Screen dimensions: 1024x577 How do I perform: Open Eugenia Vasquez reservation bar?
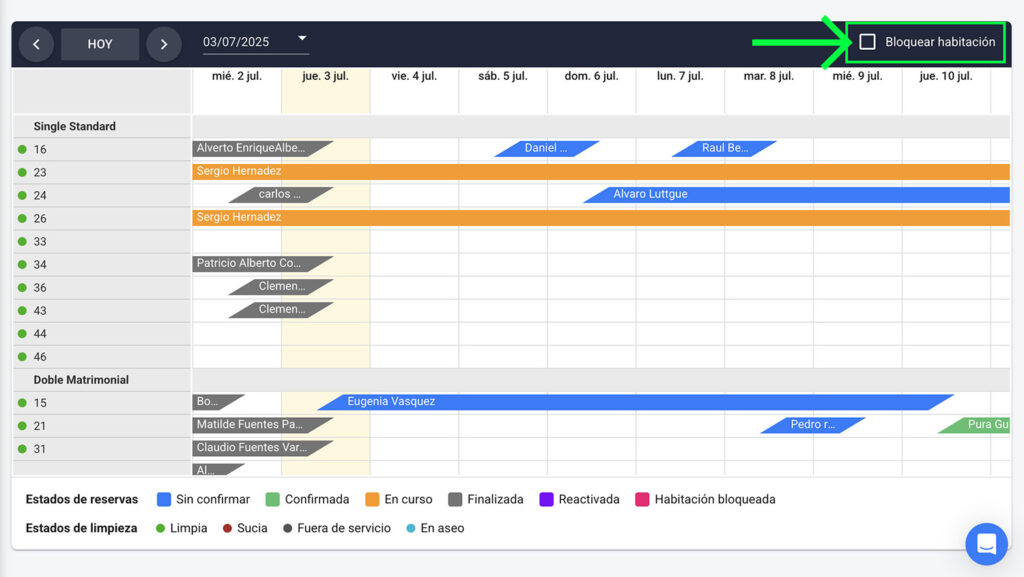[391, 402]
